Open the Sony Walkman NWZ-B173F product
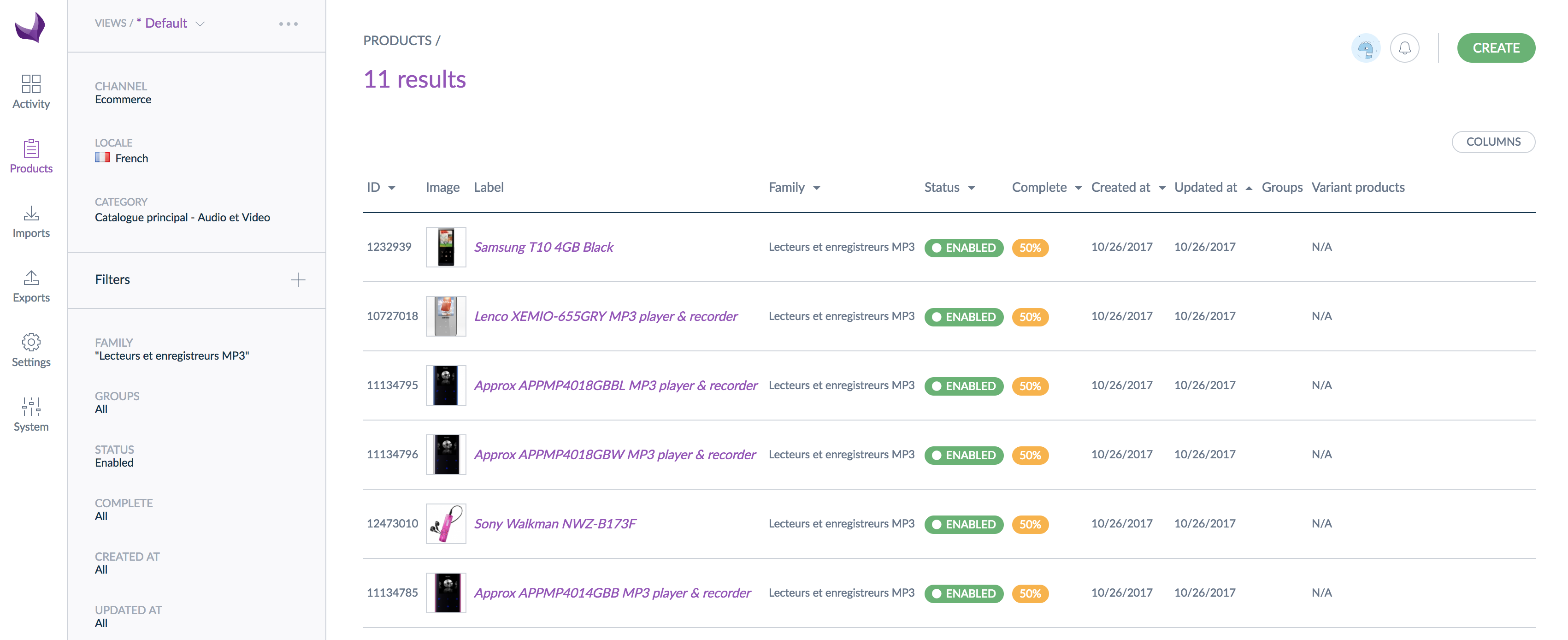1568x640 pixels. [554, 524]
